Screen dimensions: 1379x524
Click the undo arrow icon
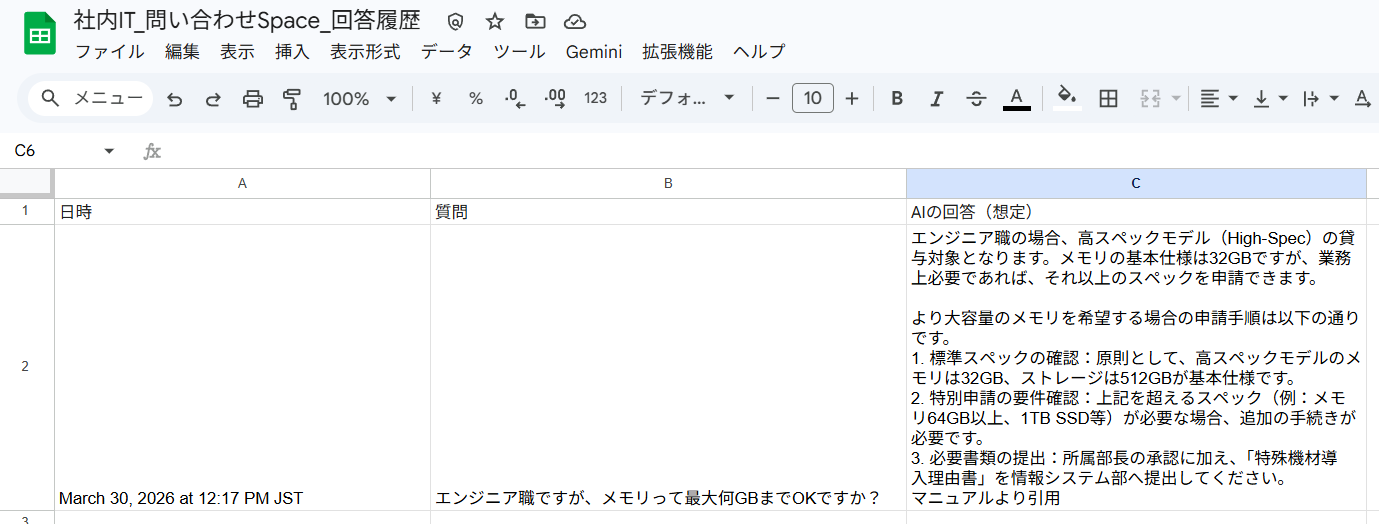[175, 98]
